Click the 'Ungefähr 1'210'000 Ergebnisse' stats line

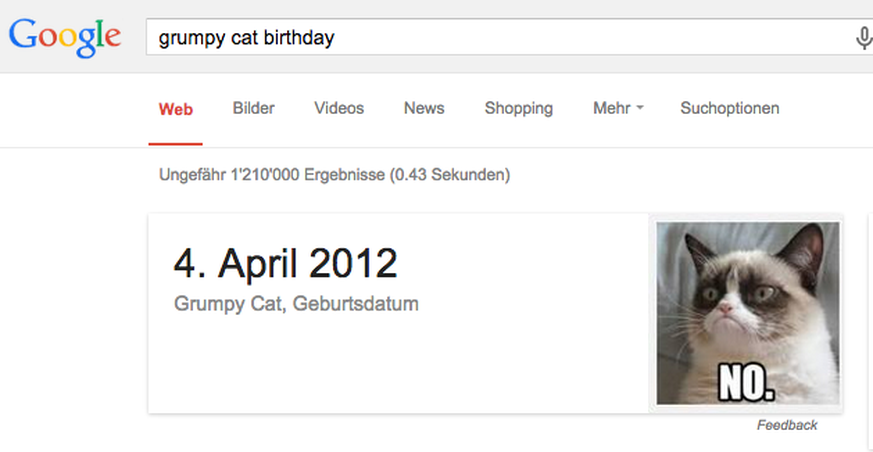pyautogui.click(x=335, y=175)
